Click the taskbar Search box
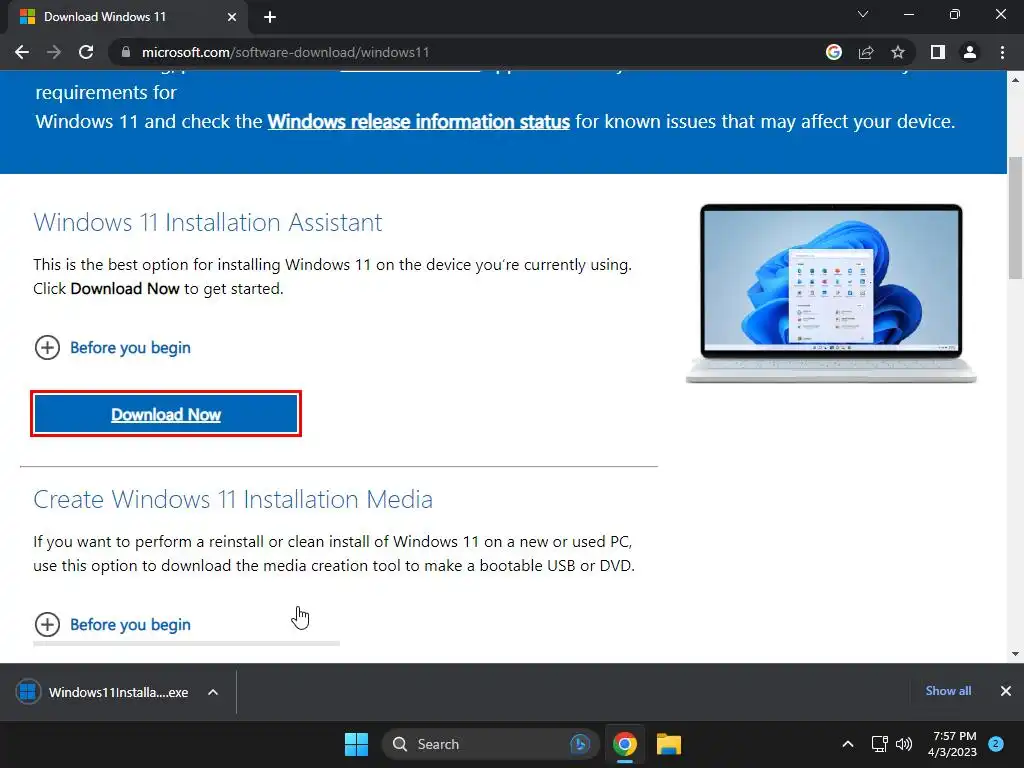The image size is (1024, 768). (x=490, y=744)
